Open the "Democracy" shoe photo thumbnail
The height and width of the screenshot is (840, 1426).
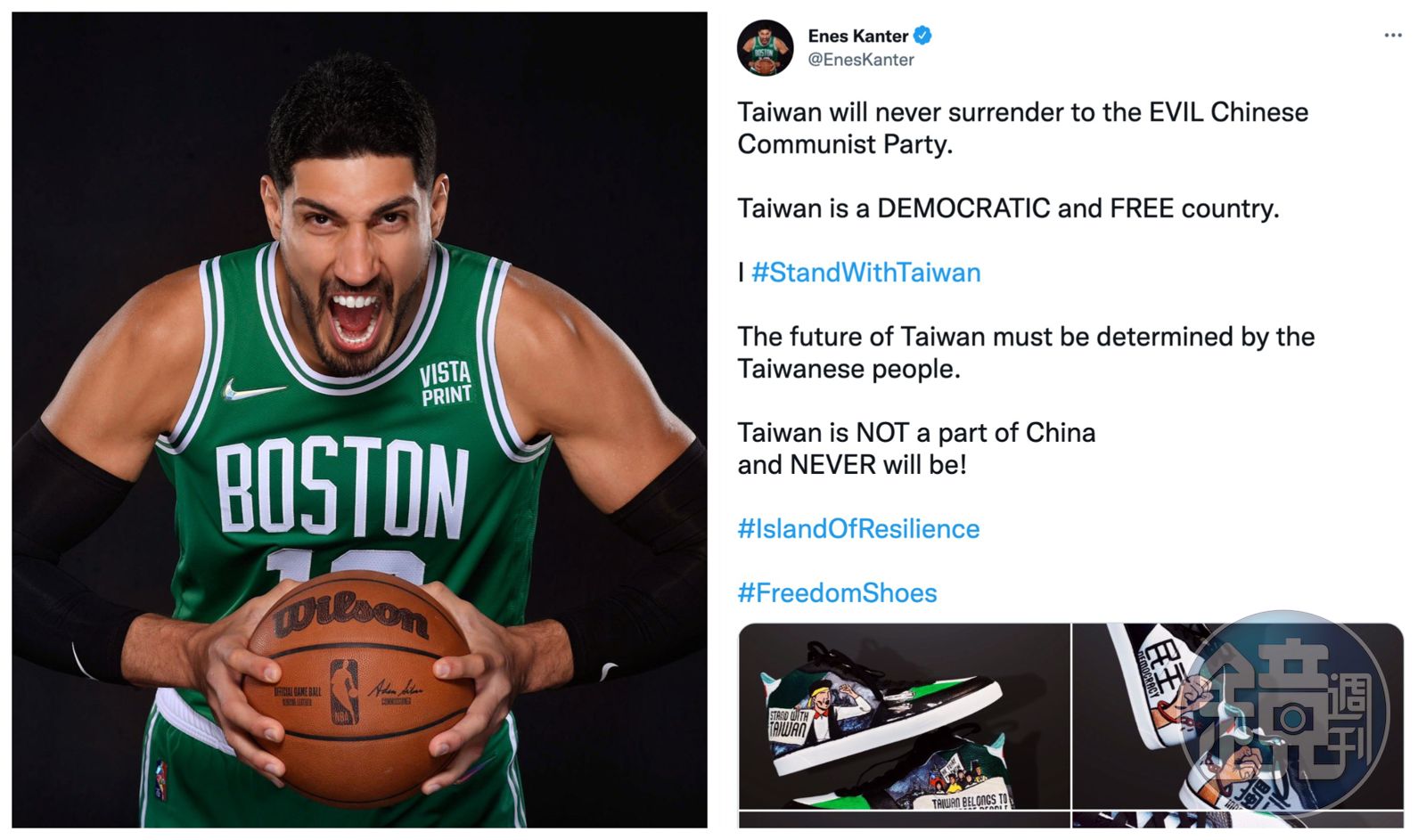(x=1237, y=716)
